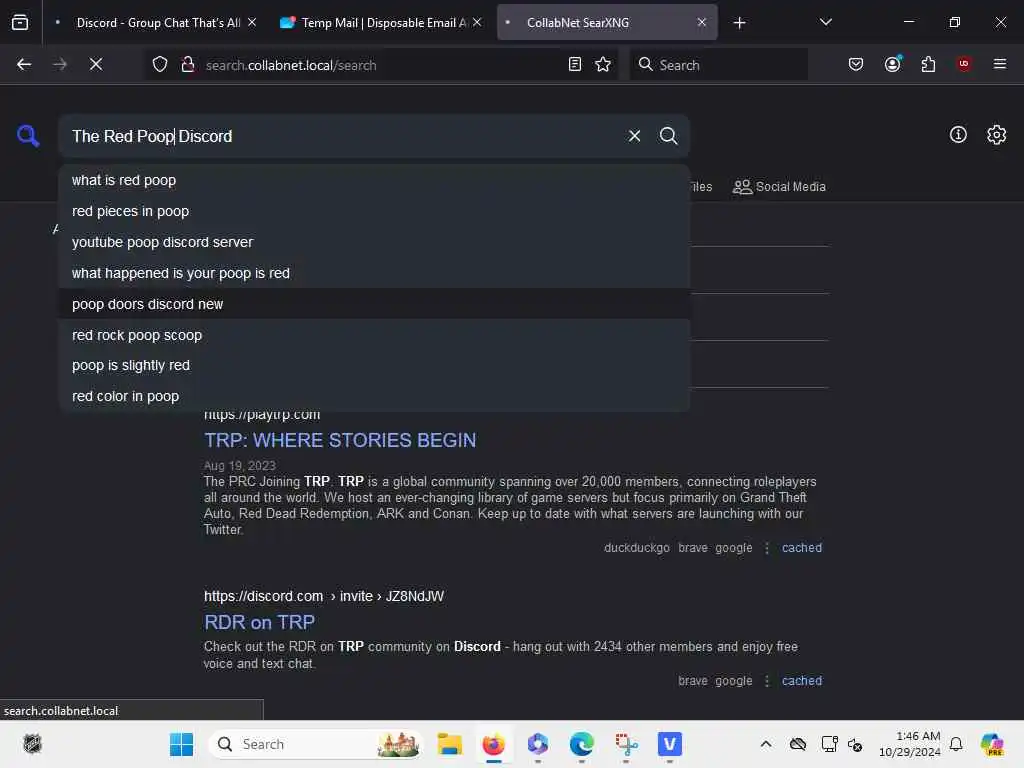
Task: Open Pocket save icon
Action: coord(856,64)
